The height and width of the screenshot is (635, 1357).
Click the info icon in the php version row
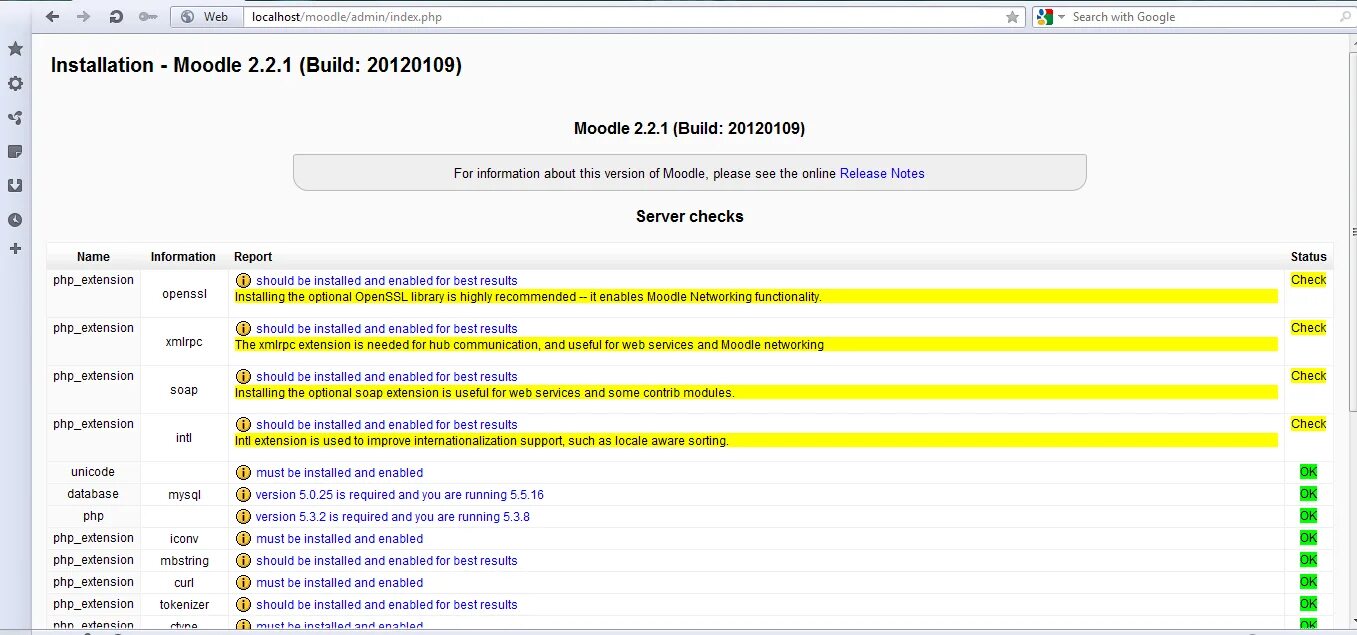243,517
